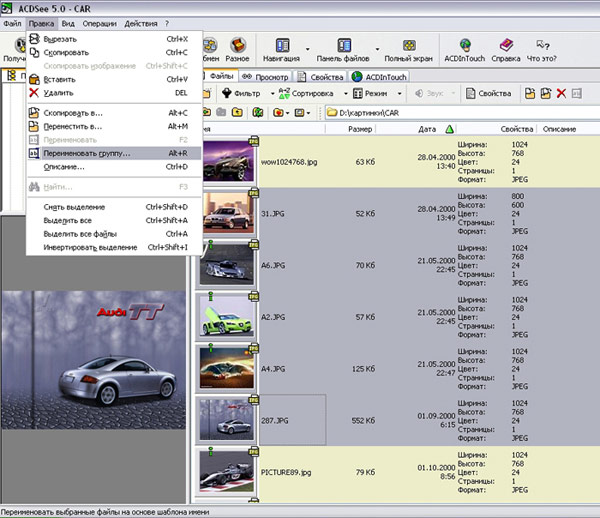The height and width of the screenshot is (518, 600).
Task: Switch to the Свойства tab
Action: [x=321, y=77]
